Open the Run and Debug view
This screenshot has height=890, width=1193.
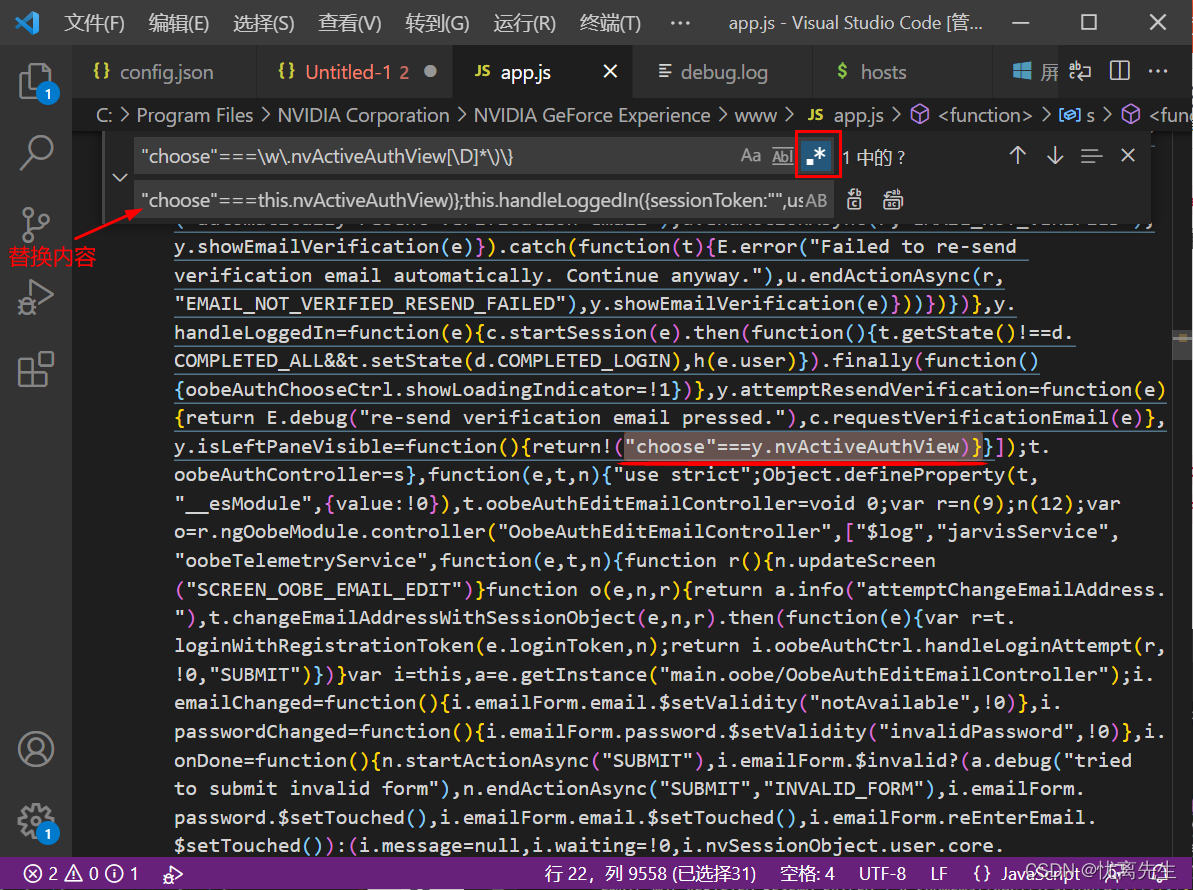coord(36,297)
